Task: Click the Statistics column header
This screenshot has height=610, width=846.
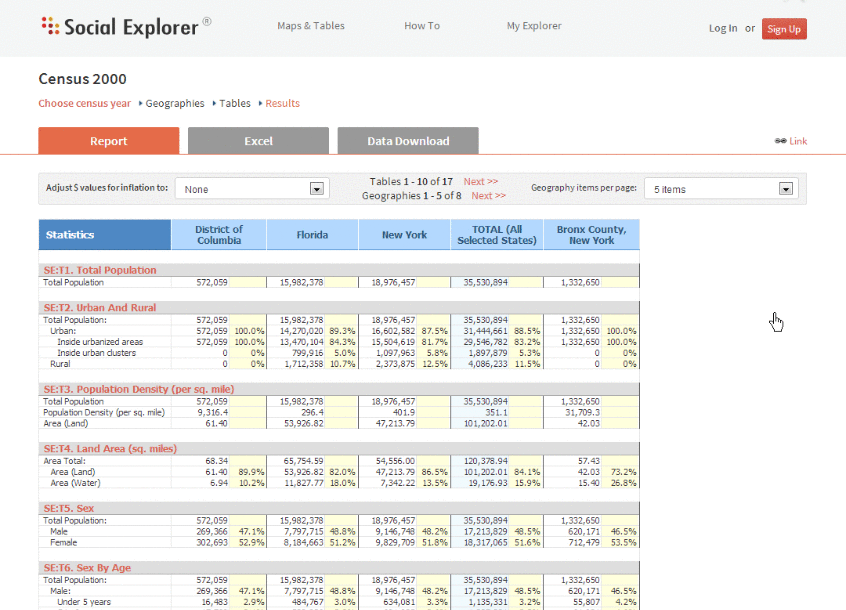Action: 105,235
